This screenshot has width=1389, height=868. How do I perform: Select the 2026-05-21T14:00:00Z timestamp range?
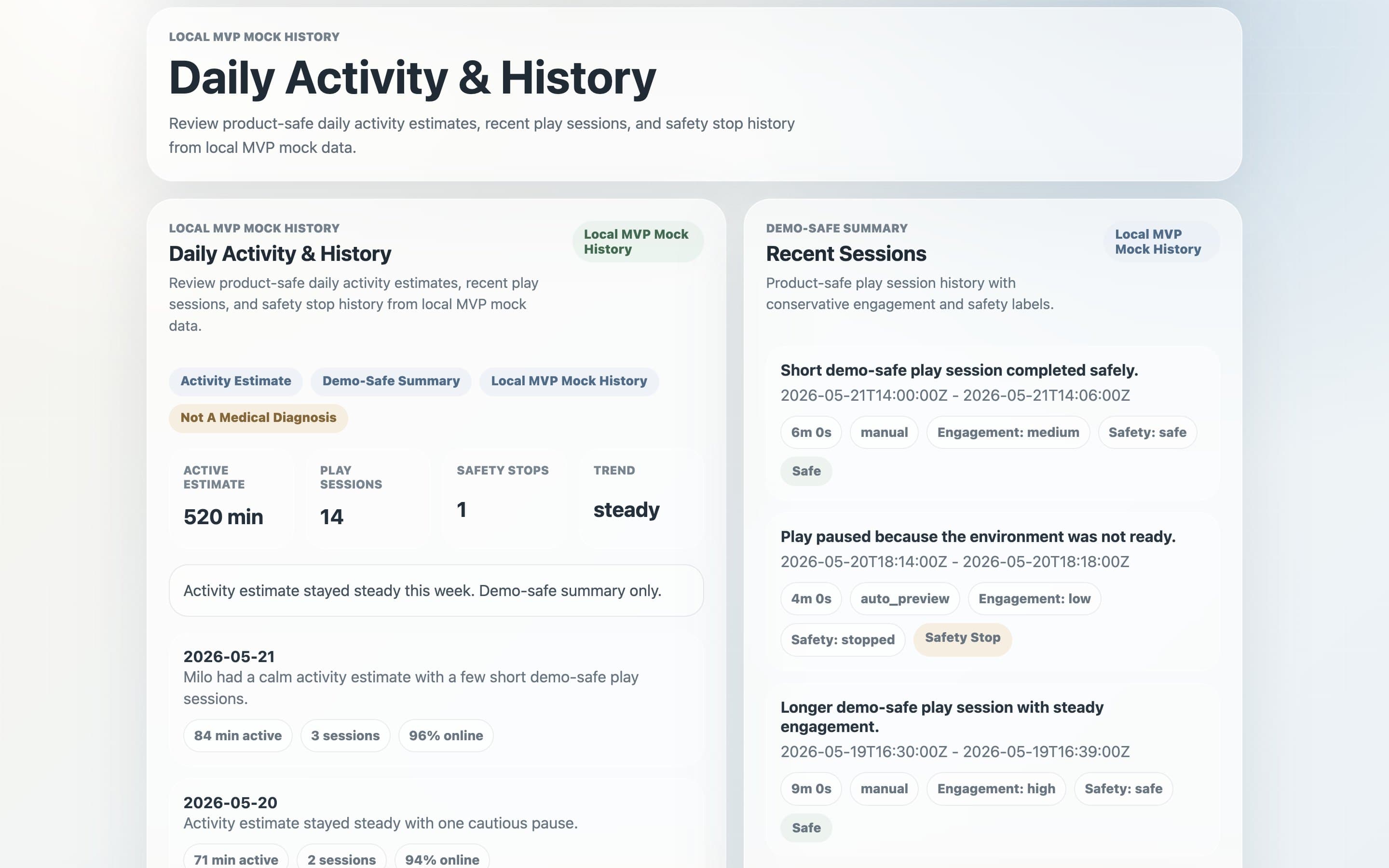click(955, 395)
